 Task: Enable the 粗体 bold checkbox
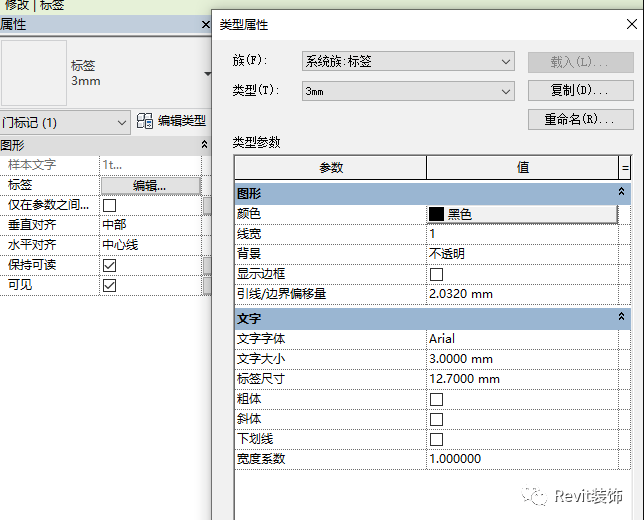[436, 399]
